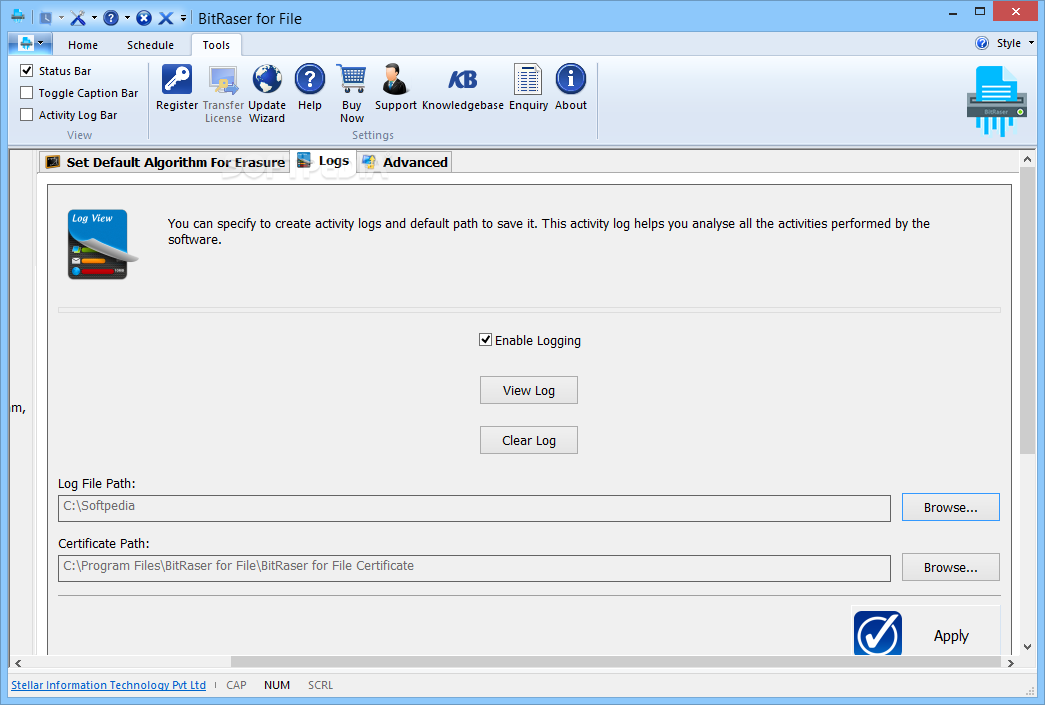Select the Logs settings tab
This screenshot has height=705, width=1045.
click(324, 161)
